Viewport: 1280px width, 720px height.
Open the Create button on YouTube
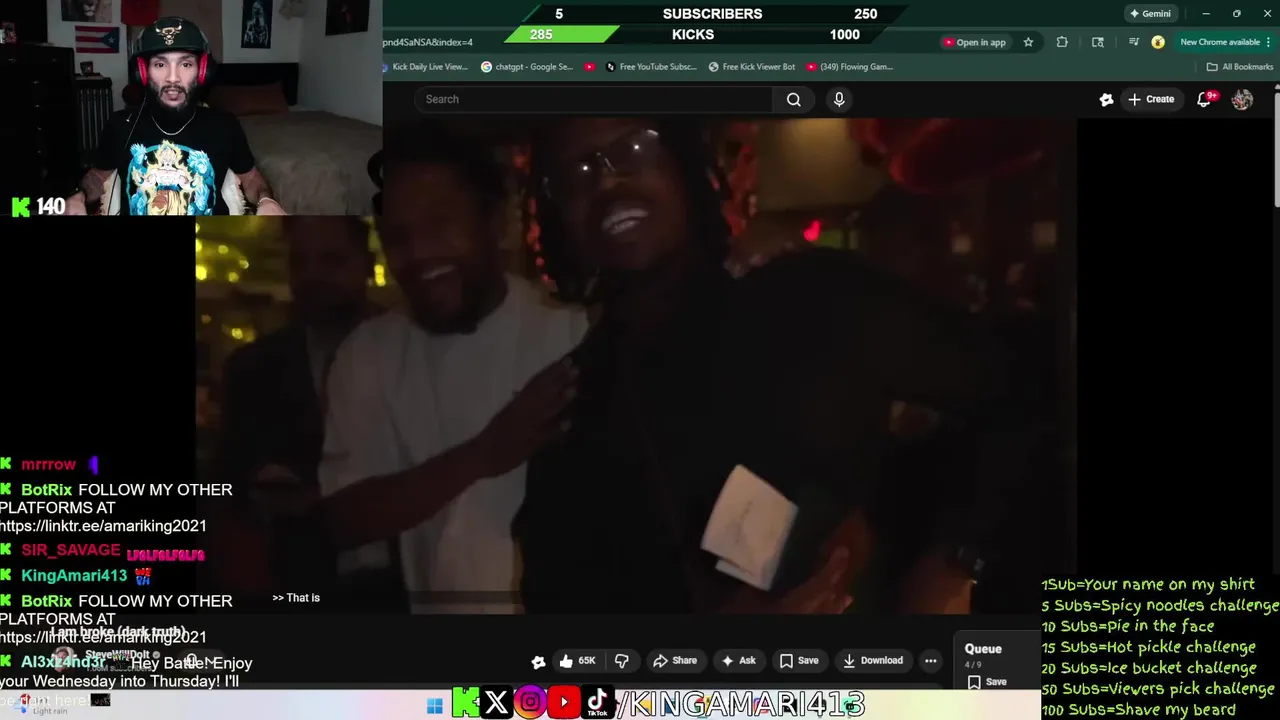[x=1151, y=99]
